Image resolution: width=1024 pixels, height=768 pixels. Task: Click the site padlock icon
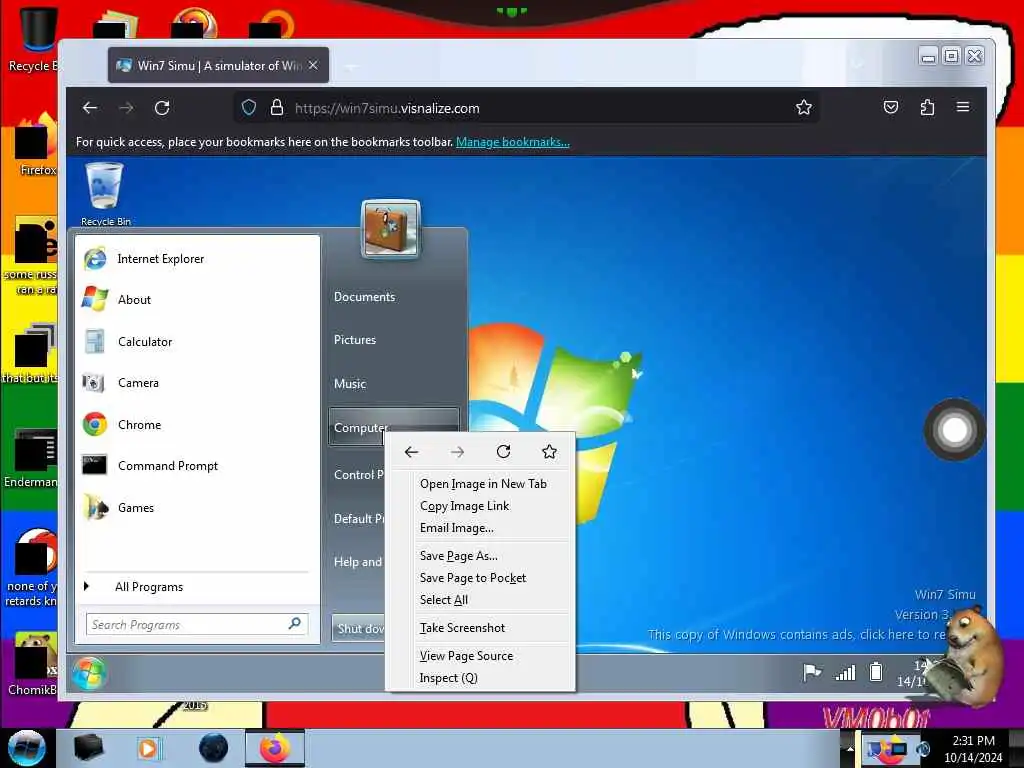click(x=277, y=108)
